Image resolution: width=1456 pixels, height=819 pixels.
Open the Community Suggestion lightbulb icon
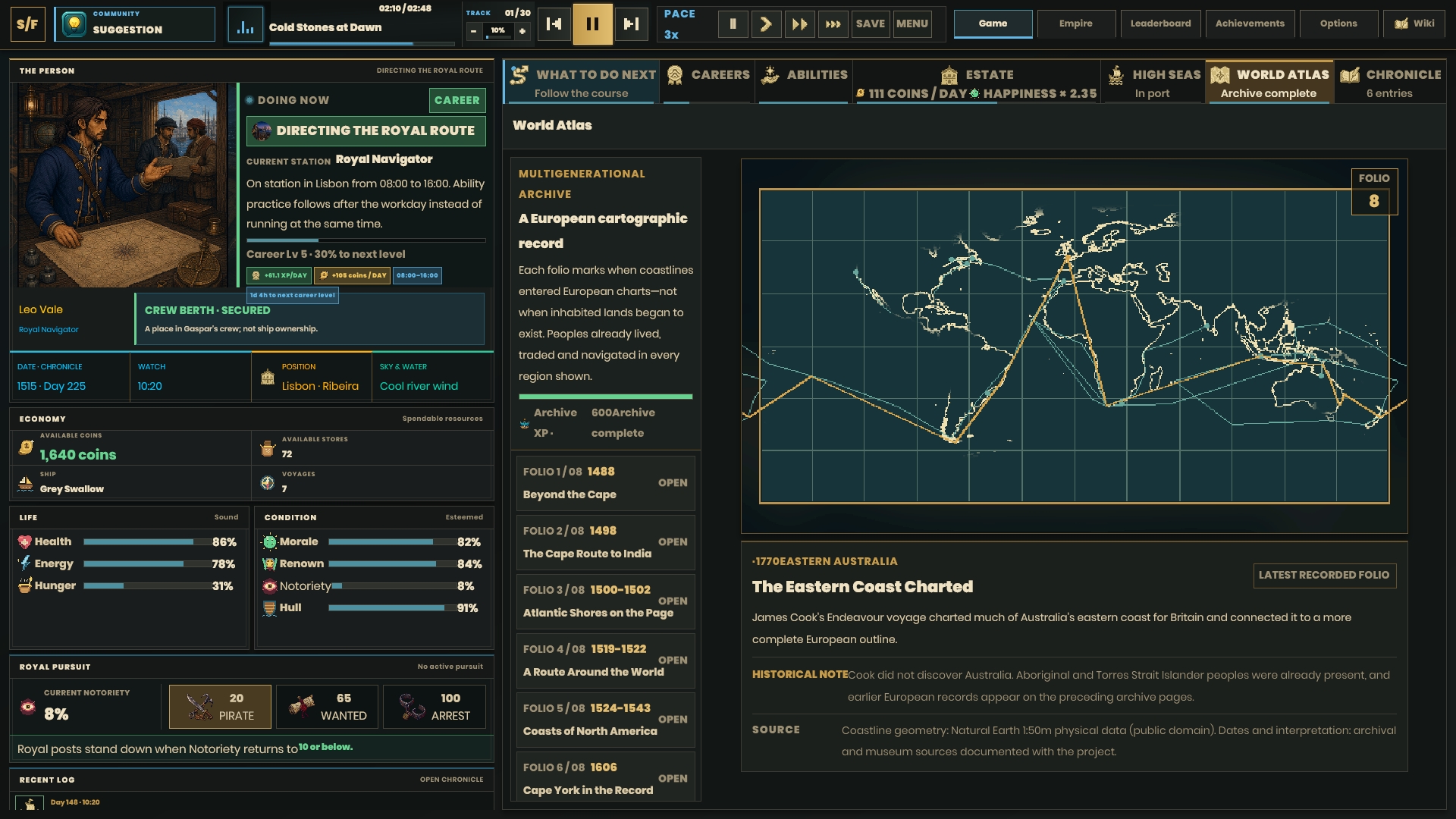click(x=74, y=24)
